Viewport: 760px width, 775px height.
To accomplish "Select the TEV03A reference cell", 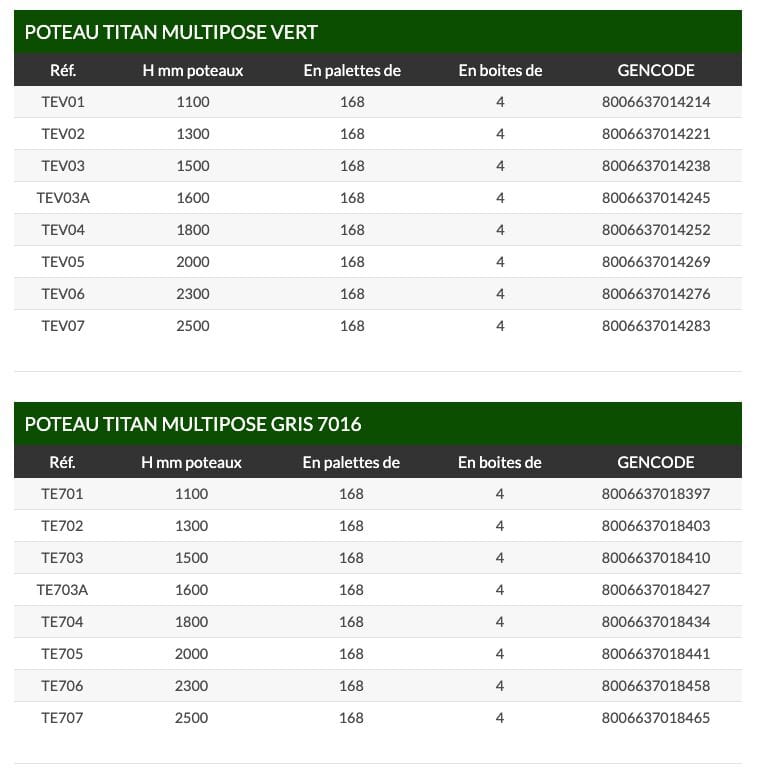I will click(x=63, y=198).
